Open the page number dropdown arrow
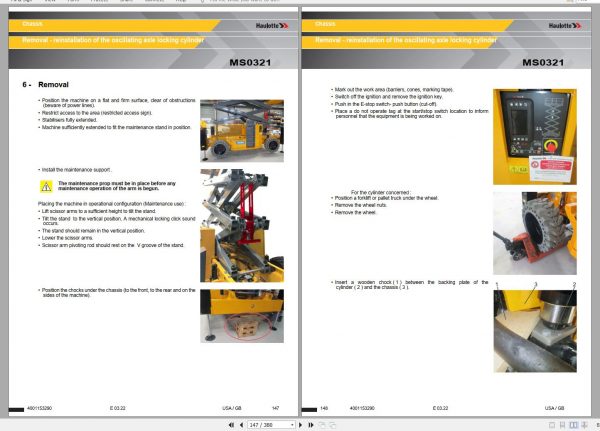The image size is (600, 431). 292,425
